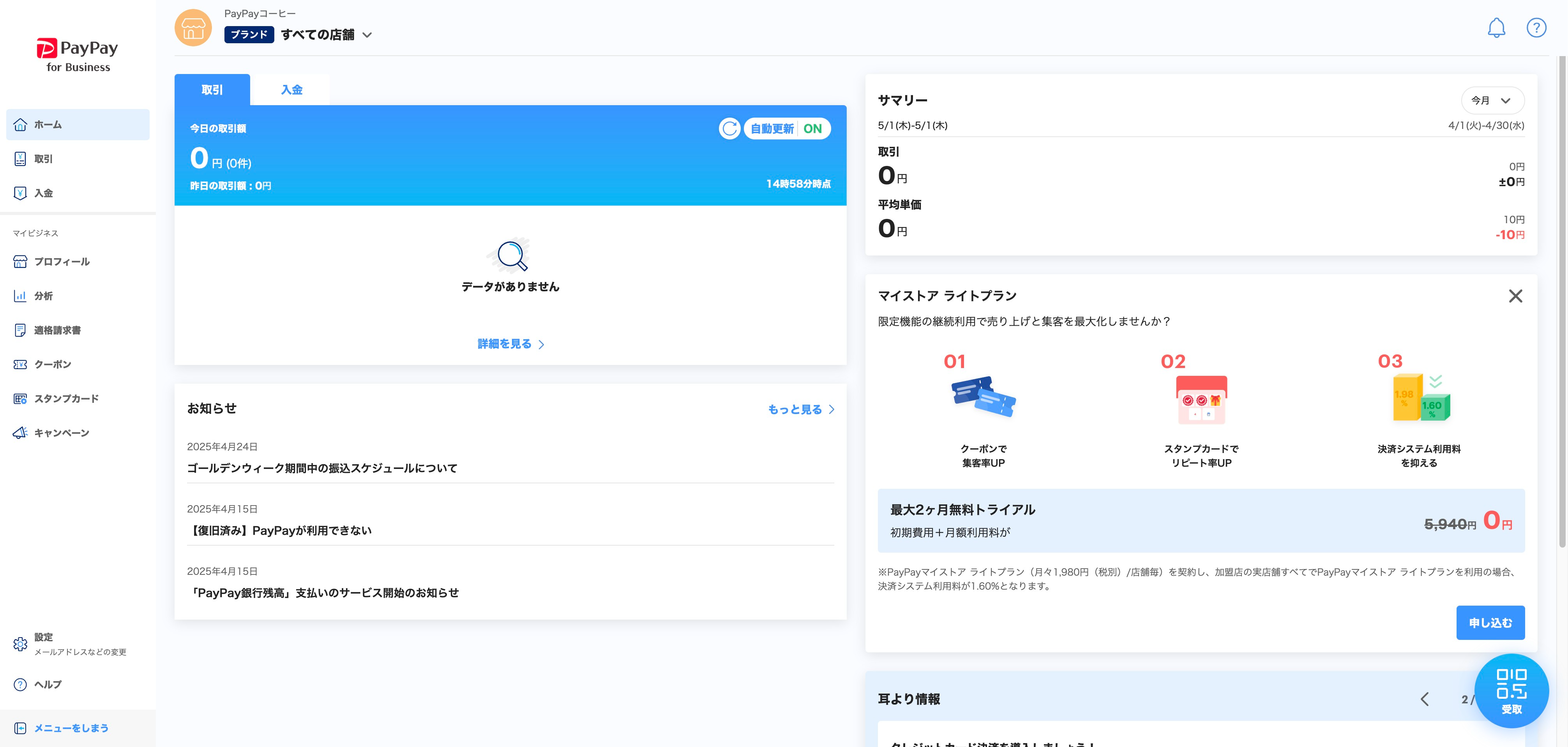Click the 適格請求書 document icon
This screenshot has width=1568, height=747.
tap(20, 330)
